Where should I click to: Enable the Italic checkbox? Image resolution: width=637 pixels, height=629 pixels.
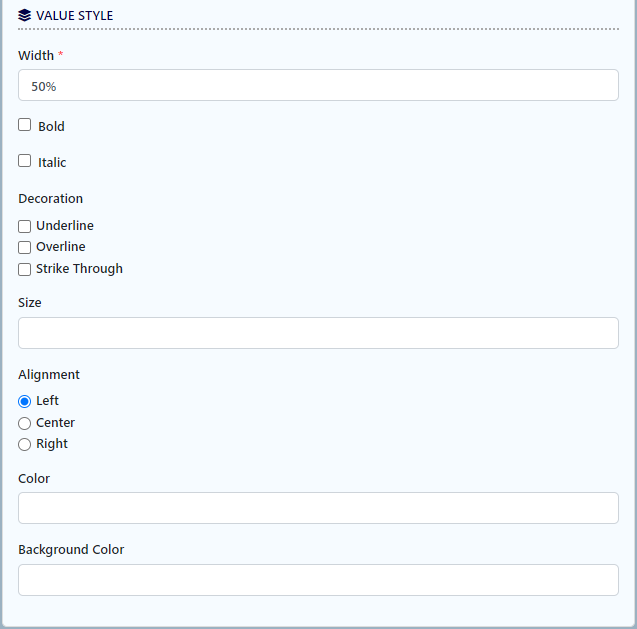coord(25,161)
